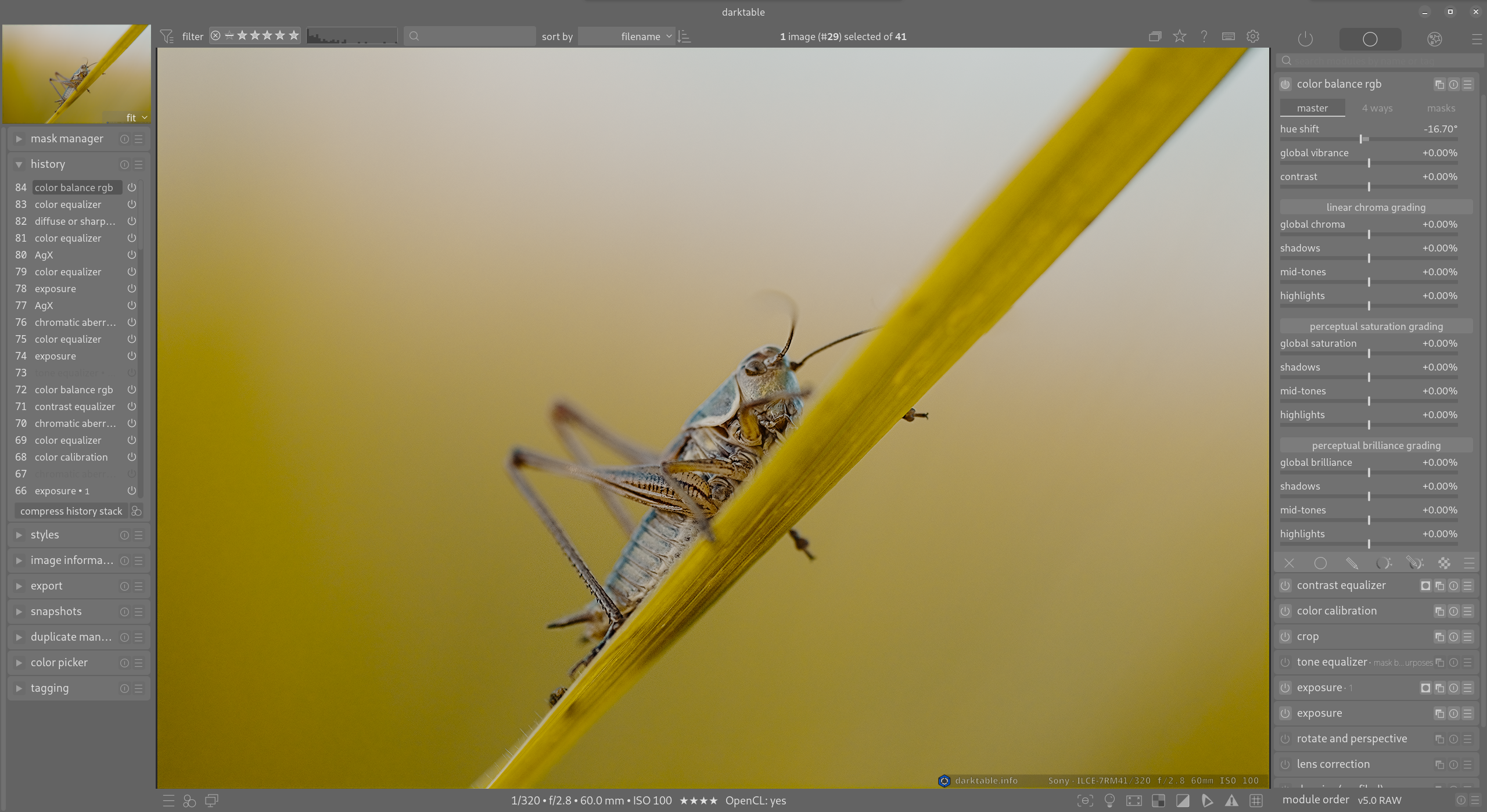Toggle power on the crop module
The width and height of the screenshot is (1487, 812).
coord(1285,637)
